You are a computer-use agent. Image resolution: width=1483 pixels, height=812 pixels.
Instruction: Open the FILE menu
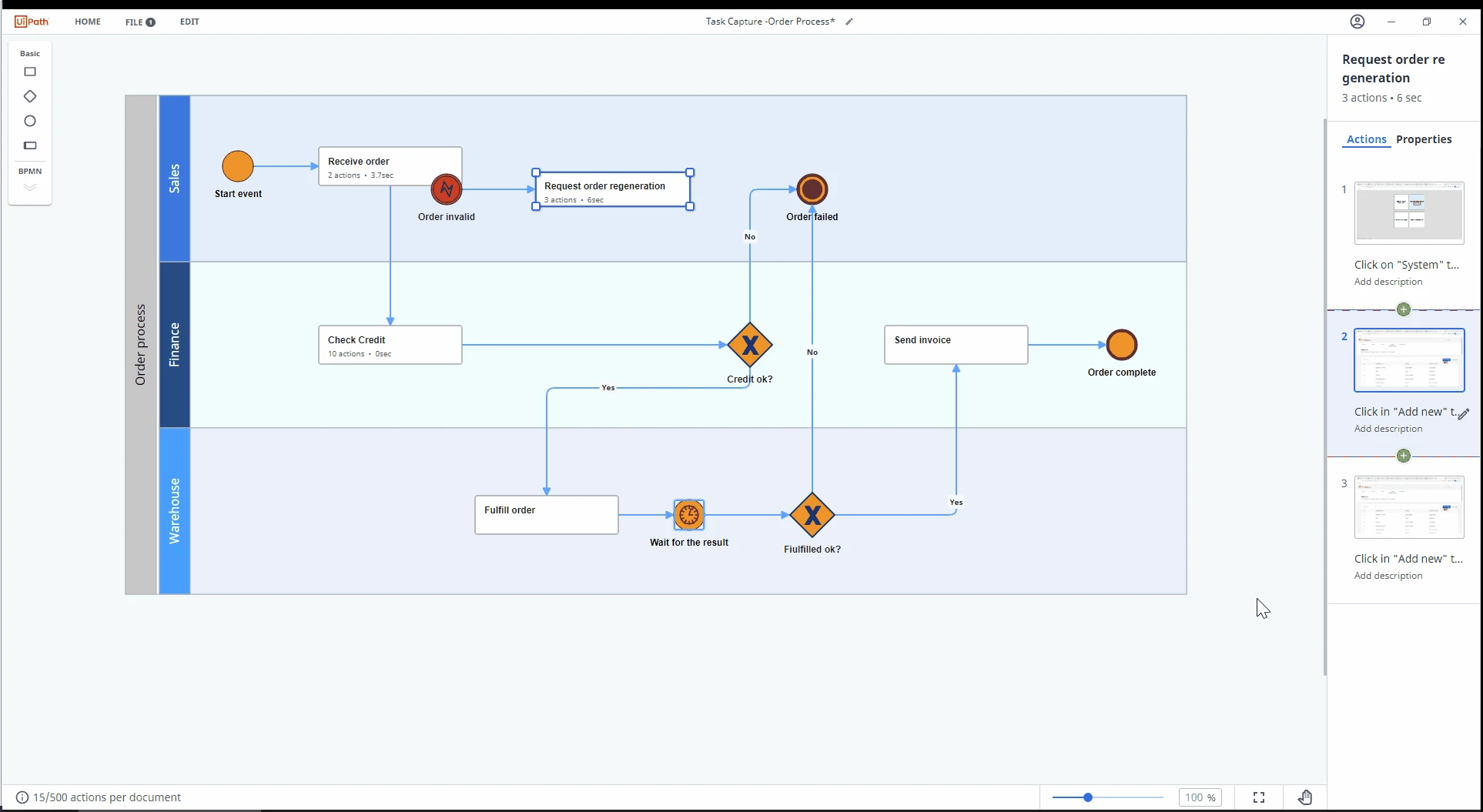(140, 22)
